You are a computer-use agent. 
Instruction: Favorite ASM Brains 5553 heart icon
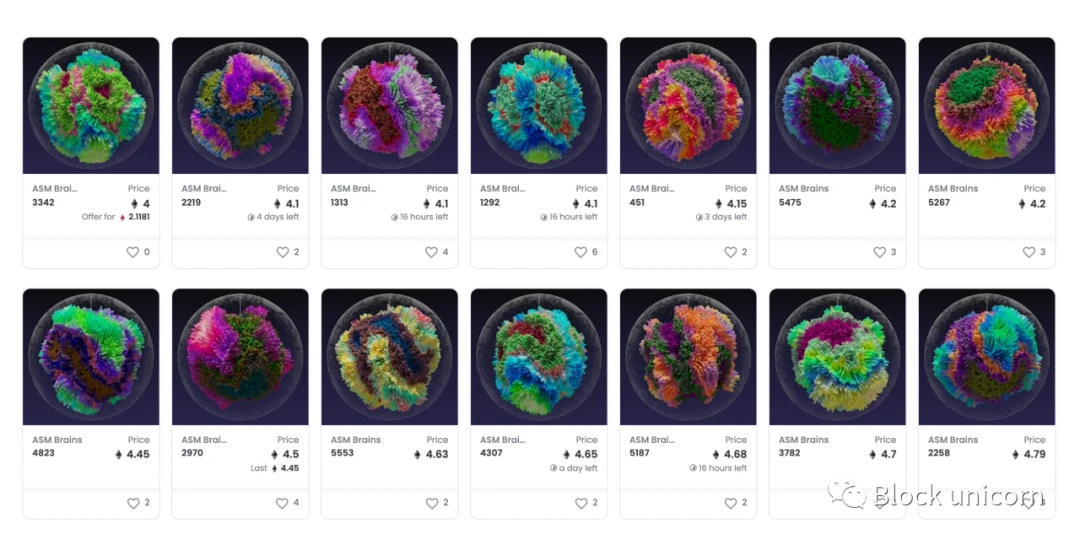point(431,503)
